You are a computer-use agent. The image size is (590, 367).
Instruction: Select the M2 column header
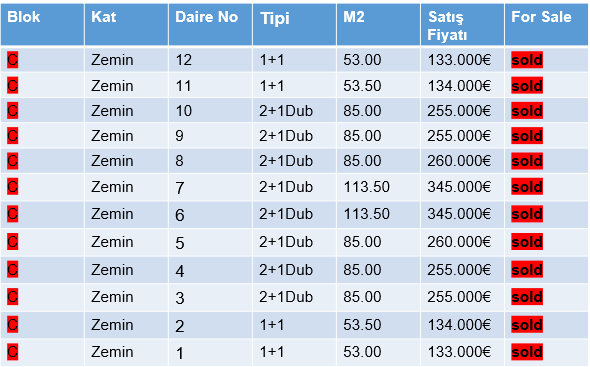tap(378, 24)
